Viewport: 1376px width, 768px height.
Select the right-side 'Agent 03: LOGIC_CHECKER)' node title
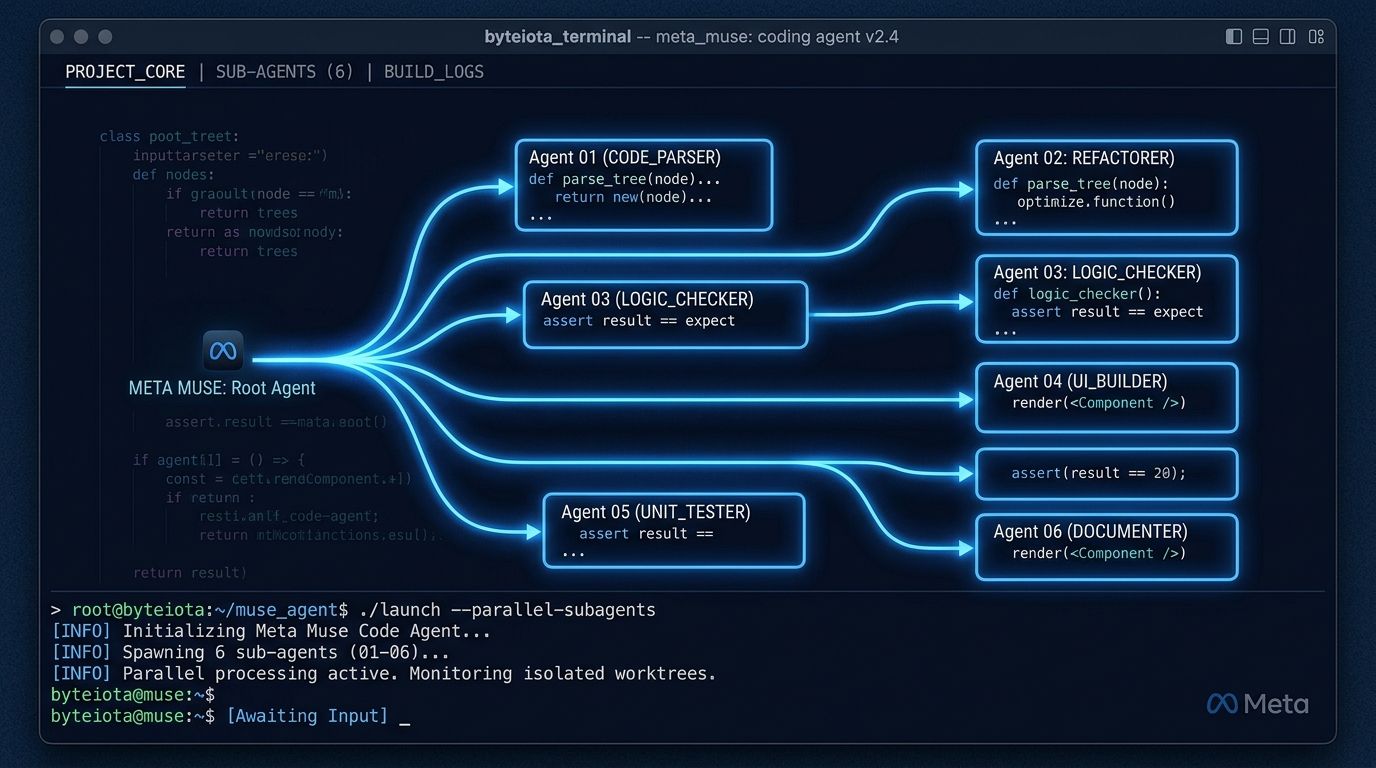click(1097, 272)
